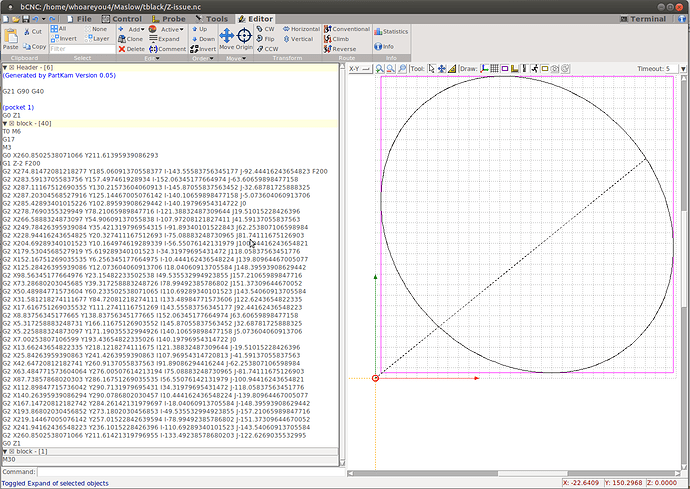The width and height of the screenshot is (690, 489).
Task: Toggle Comment on selected lines
Action: [x=167, y=49]
